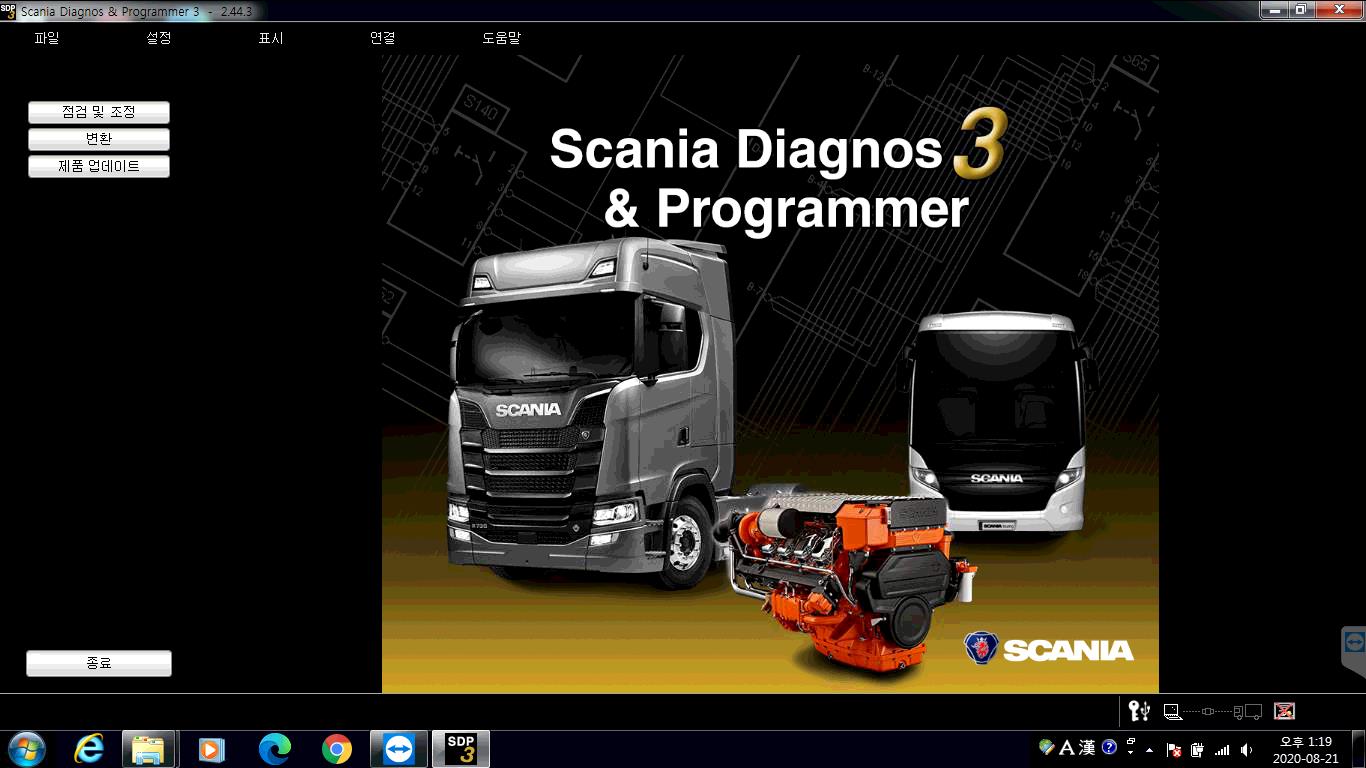Open the Action Center flag icon
The height and width of the screenshot is (768, 1366).
point(1175,749)
